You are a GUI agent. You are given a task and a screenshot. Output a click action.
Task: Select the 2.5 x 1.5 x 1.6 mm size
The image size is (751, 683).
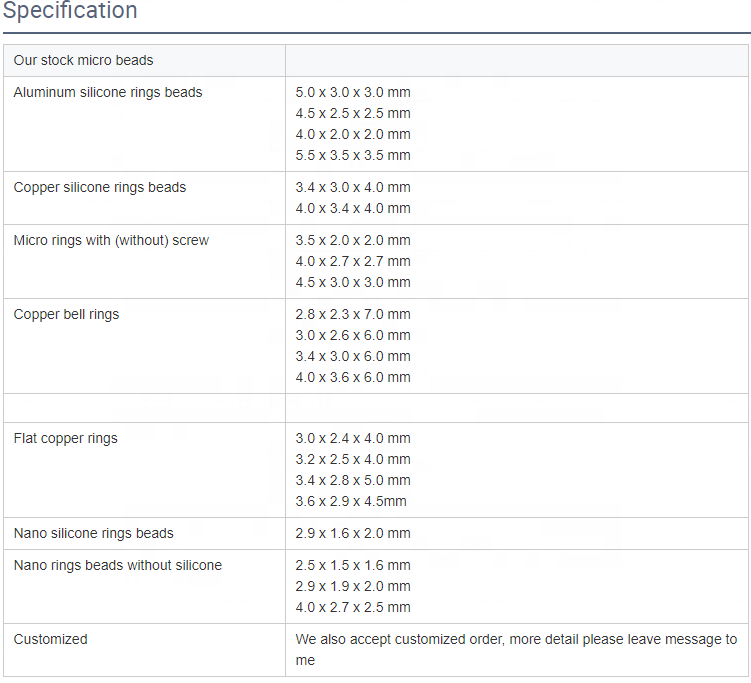coord(353,565)
